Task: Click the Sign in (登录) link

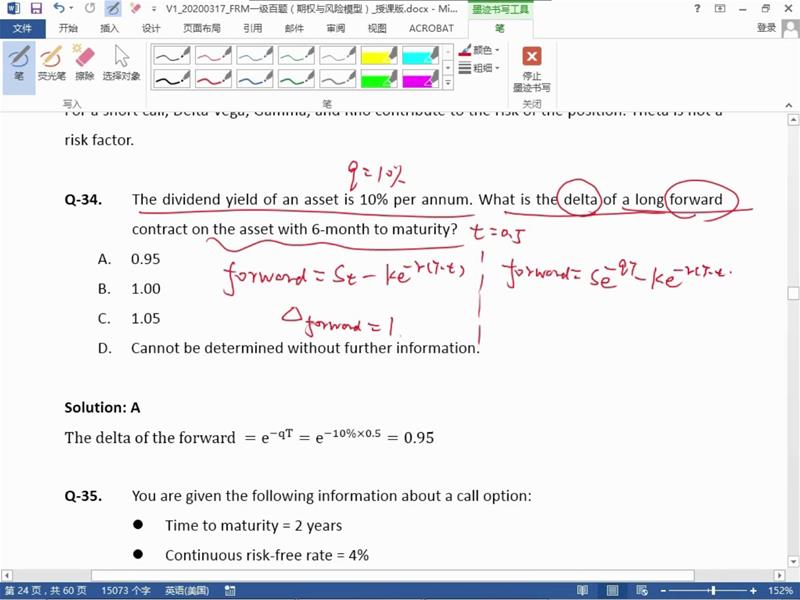Action: 766,28
